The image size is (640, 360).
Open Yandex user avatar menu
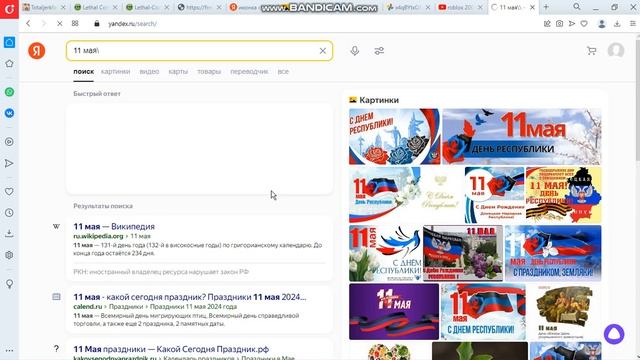coord(616,51)
